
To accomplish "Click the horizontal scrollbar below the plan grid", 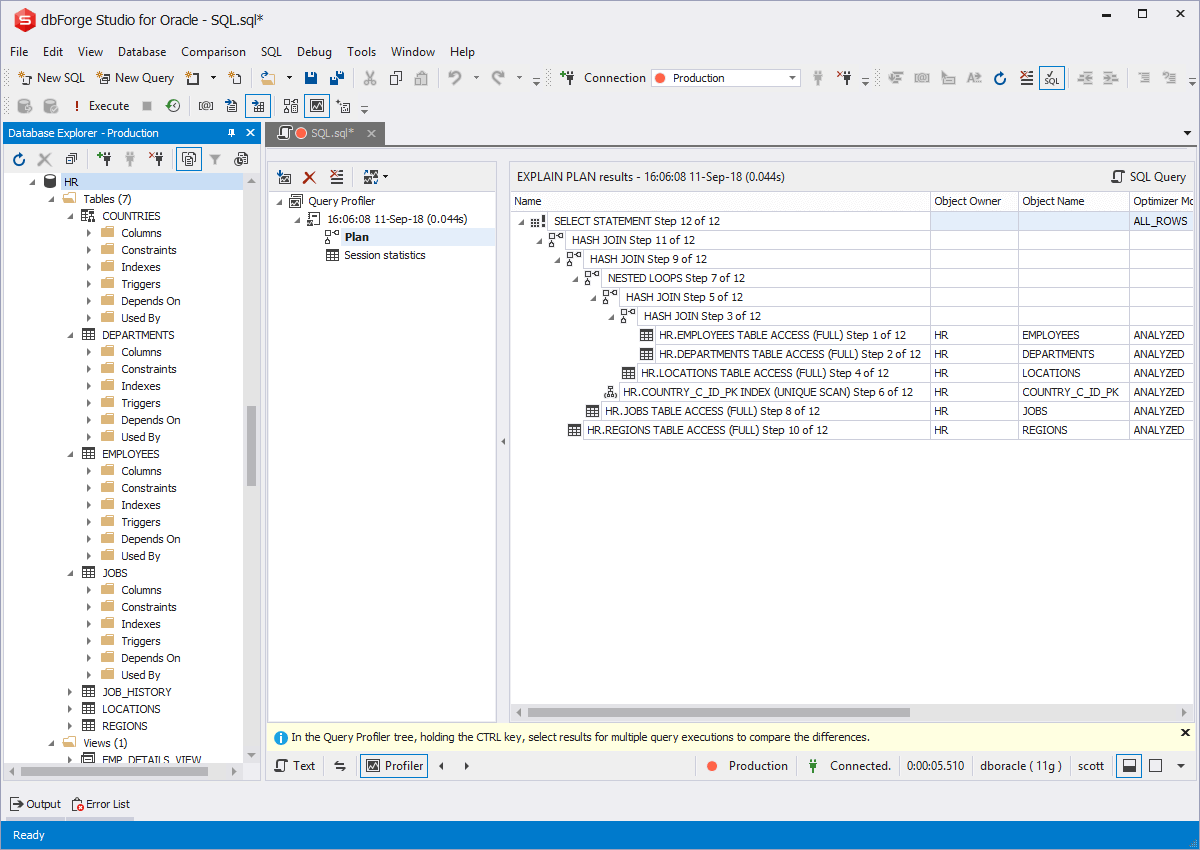I will point(718,713).
